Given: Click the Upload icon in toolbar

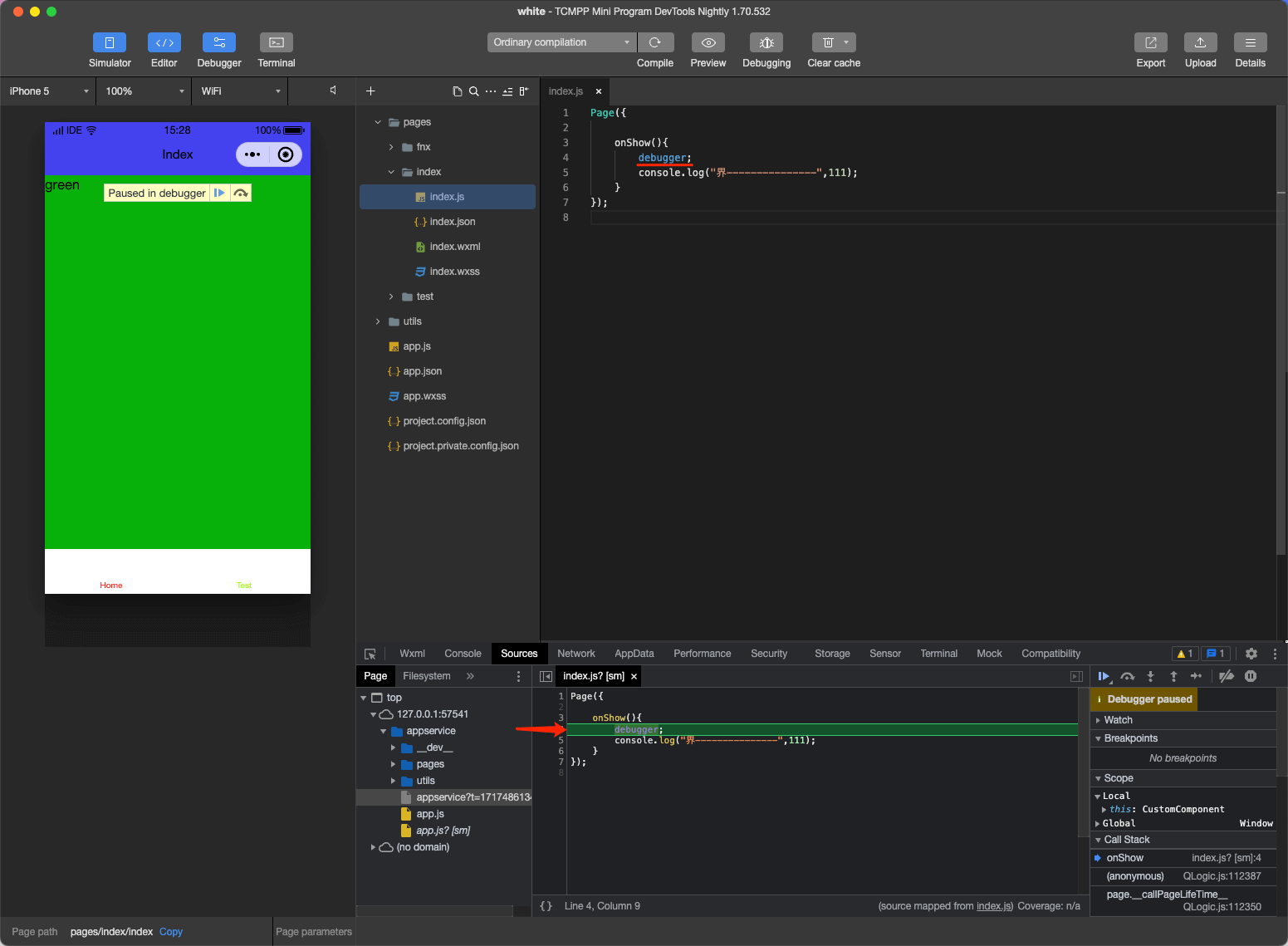Looking at the screenshot, I should tap(1200, 42).
